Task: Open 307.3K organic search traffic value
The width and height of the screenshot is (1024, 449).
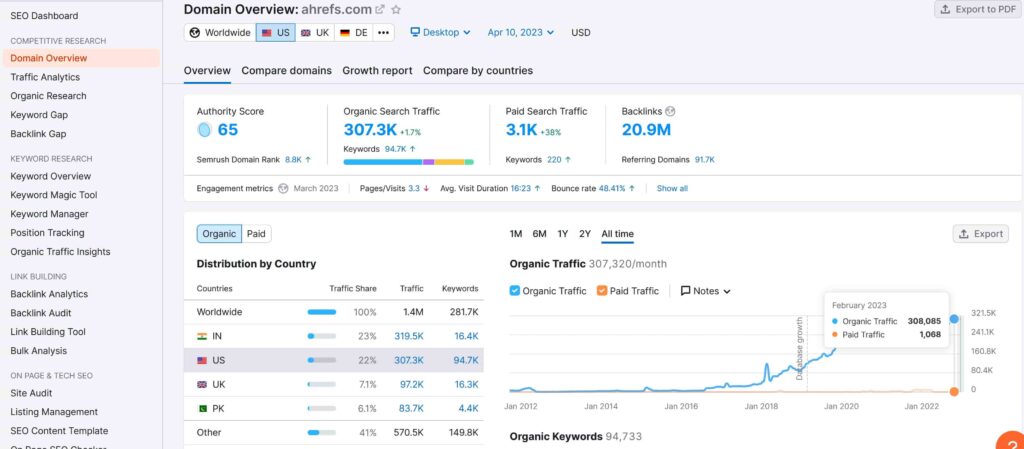Action: [370, 130]
